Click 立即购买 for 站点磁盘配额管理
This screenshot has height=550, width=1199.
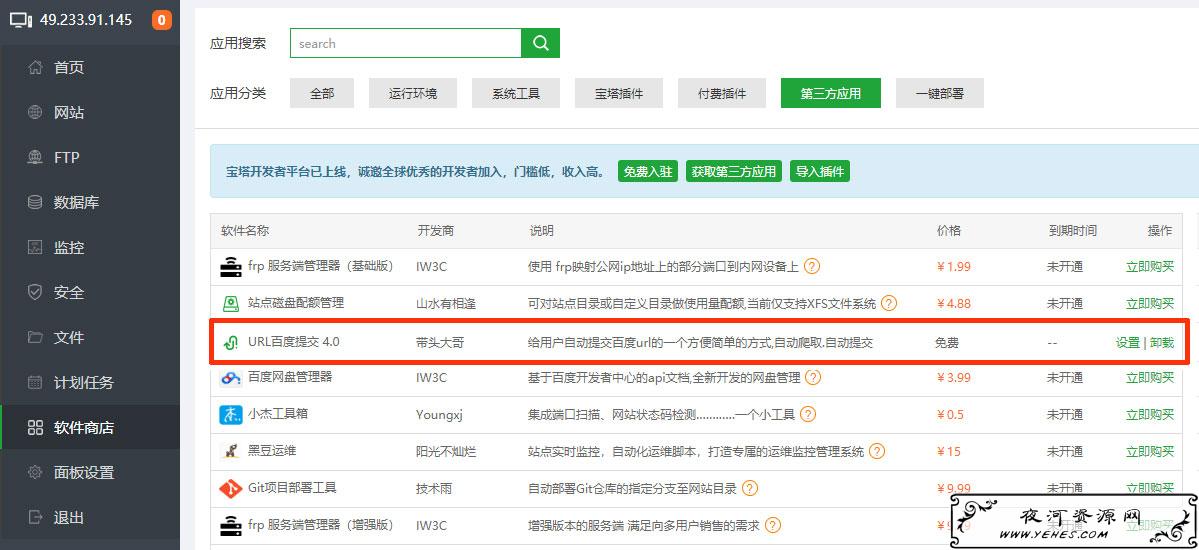[1150, 304]
